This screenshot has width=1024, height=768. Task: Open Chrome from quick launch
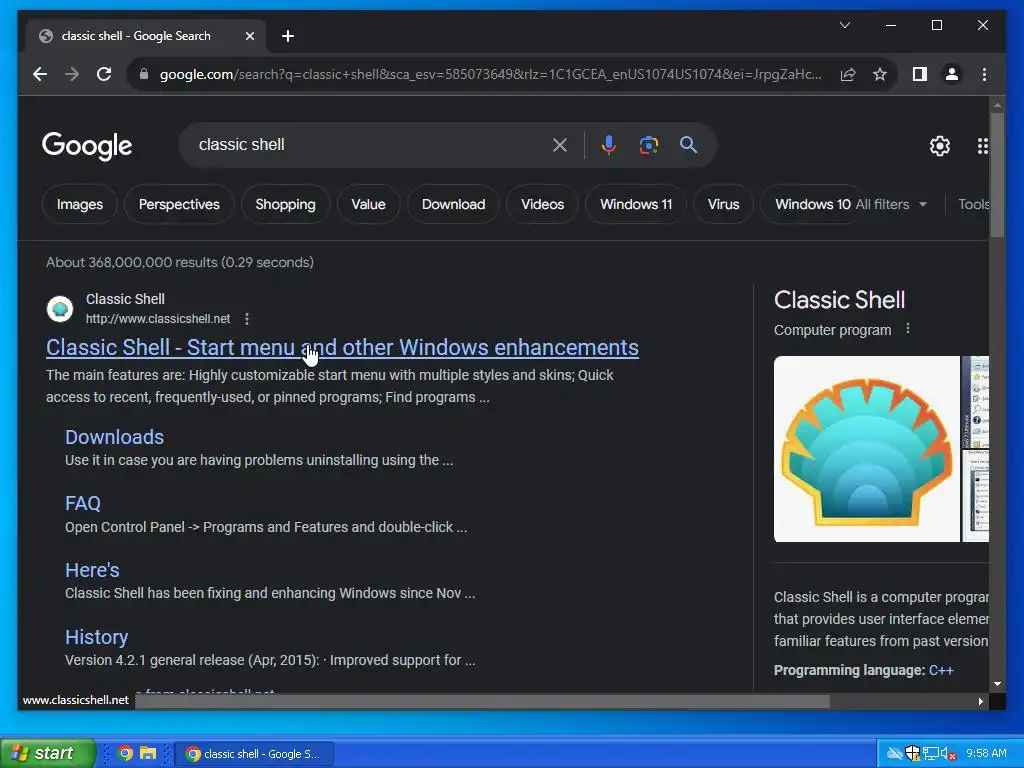[125, 753]
